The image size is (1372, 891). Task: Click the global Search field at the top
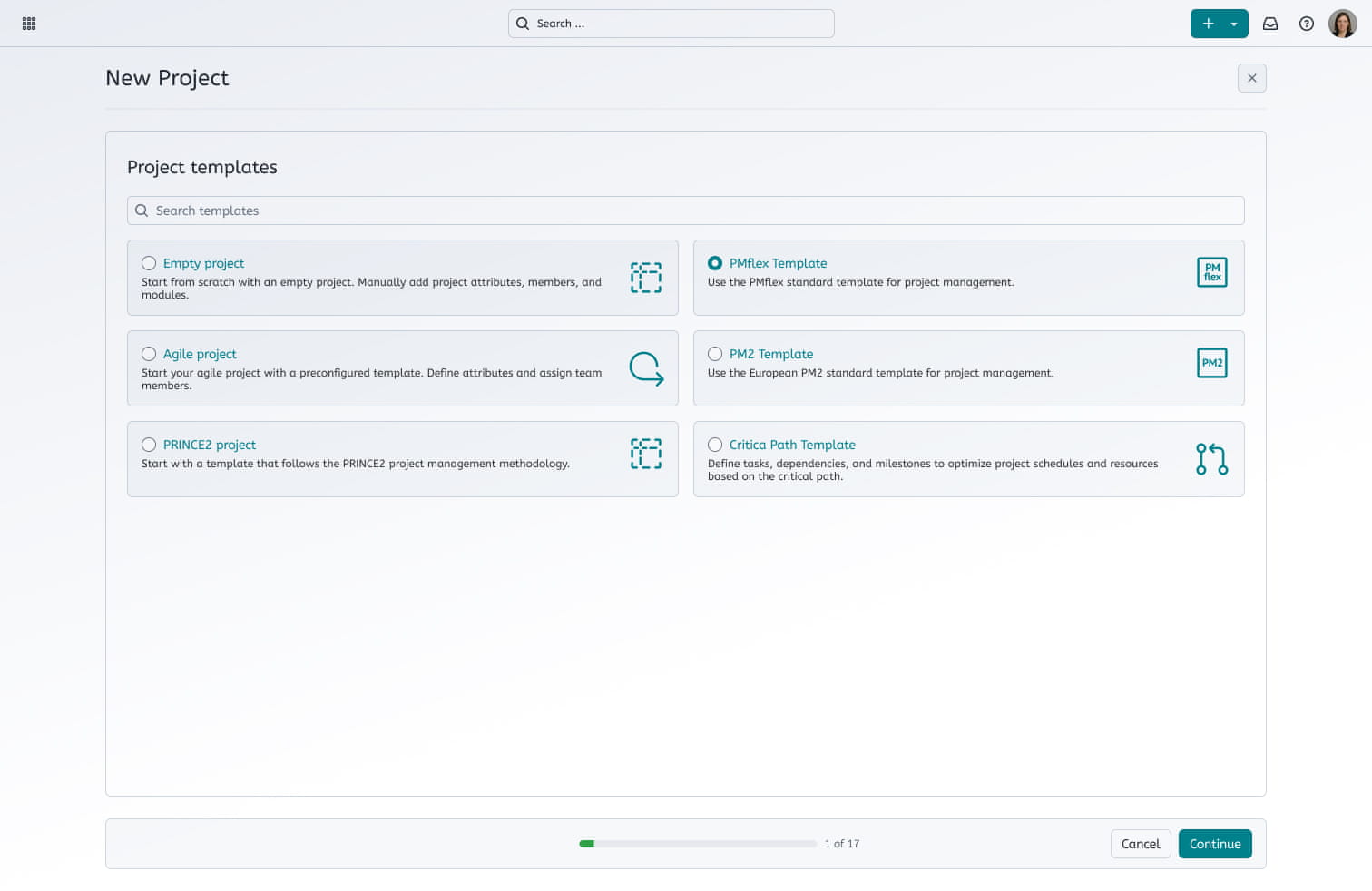coord(671,24)
